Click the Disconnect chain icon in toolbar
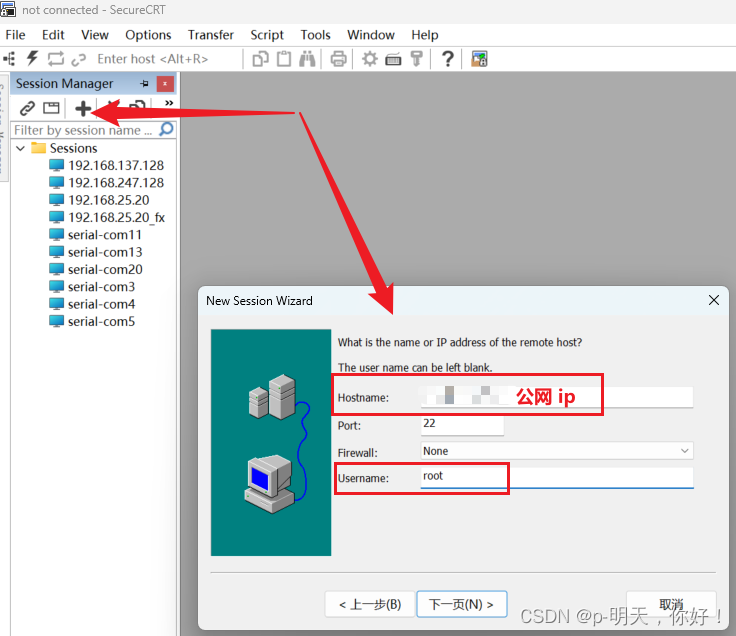The height and width of the screenshot is (636, 736). tap(78, 60)
